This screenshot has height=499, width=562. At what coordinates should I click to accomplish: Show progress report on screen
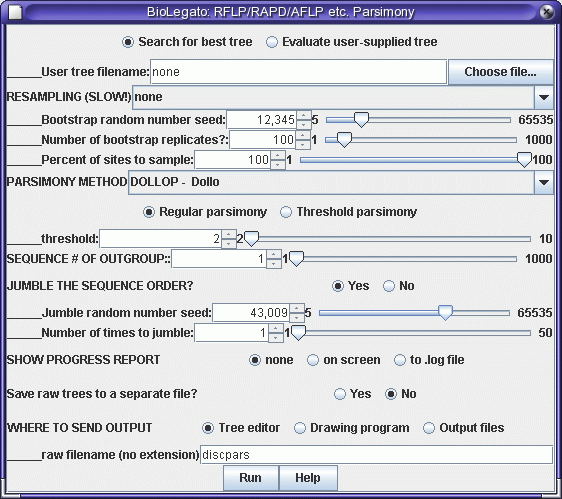[343, 360]
